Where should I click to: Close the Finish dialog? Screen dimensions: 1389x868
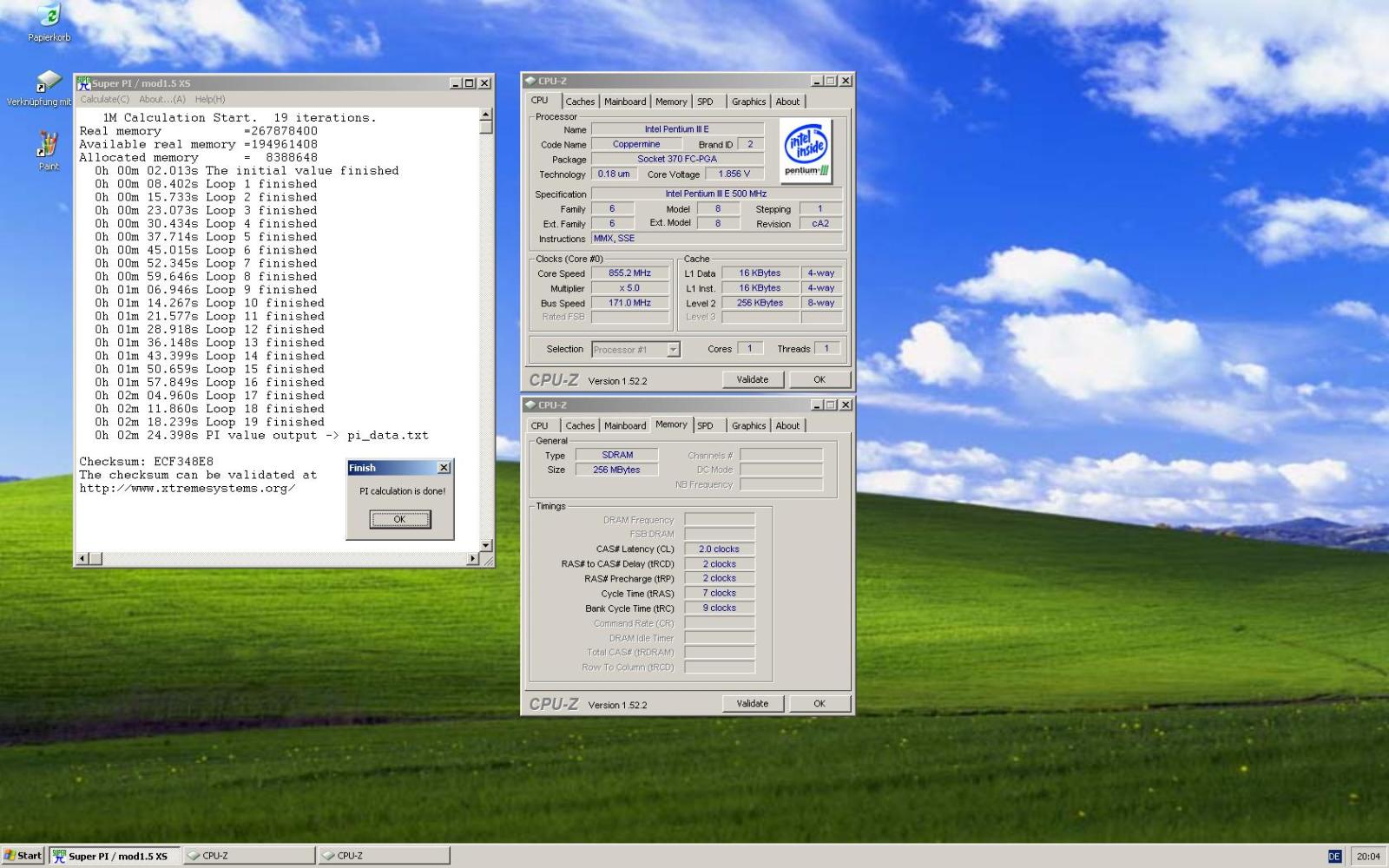point(444,468)
